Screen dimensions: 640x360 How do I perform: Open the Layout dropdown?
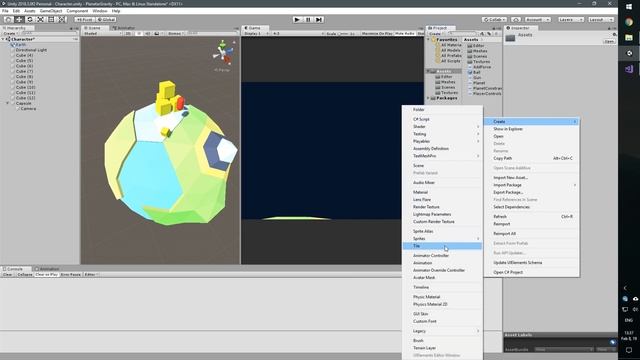[600, 20]
